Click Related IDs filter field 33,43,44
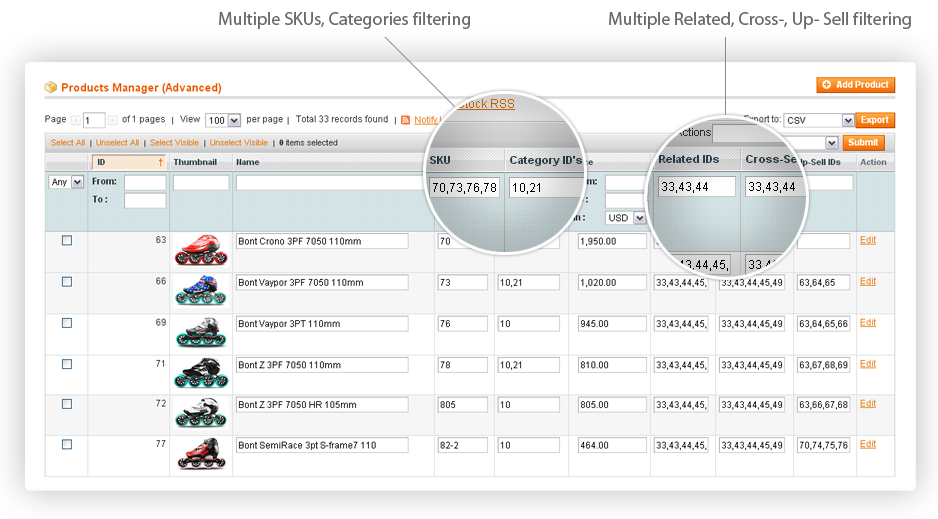Viewport: 938px width, 519px height. [x=697, y=187]
